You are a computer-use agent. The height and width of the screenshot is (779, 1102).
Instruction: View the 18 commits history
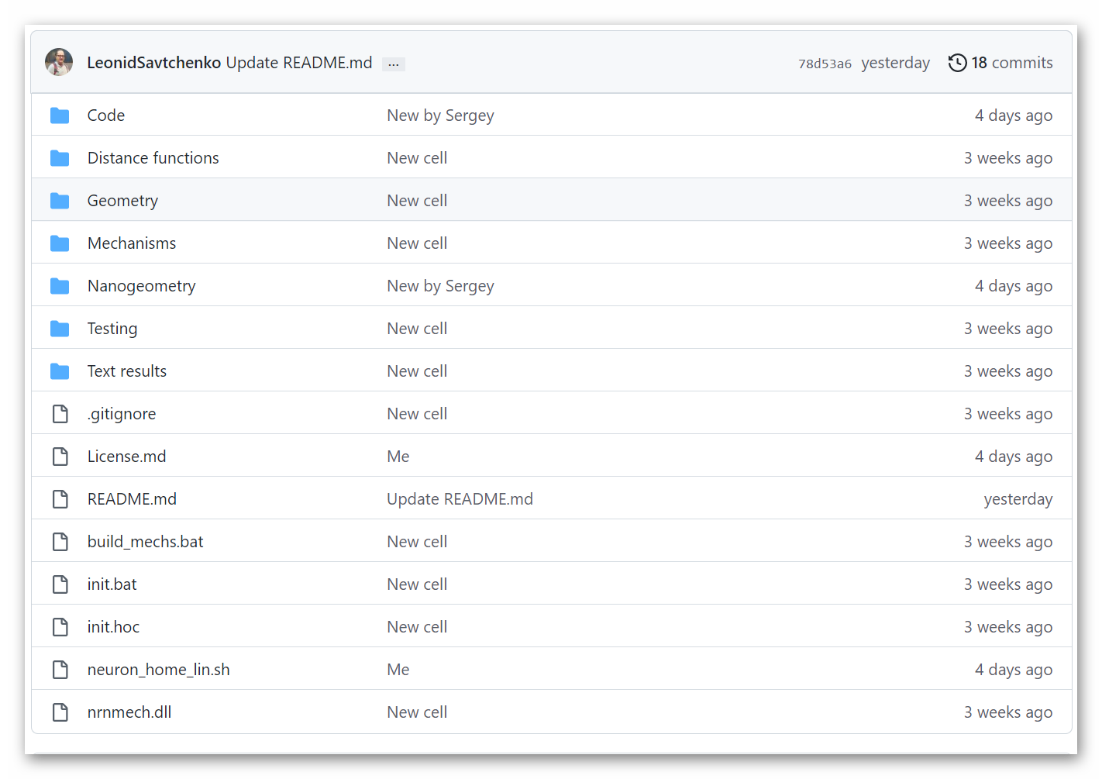(x=1011, y=63)
